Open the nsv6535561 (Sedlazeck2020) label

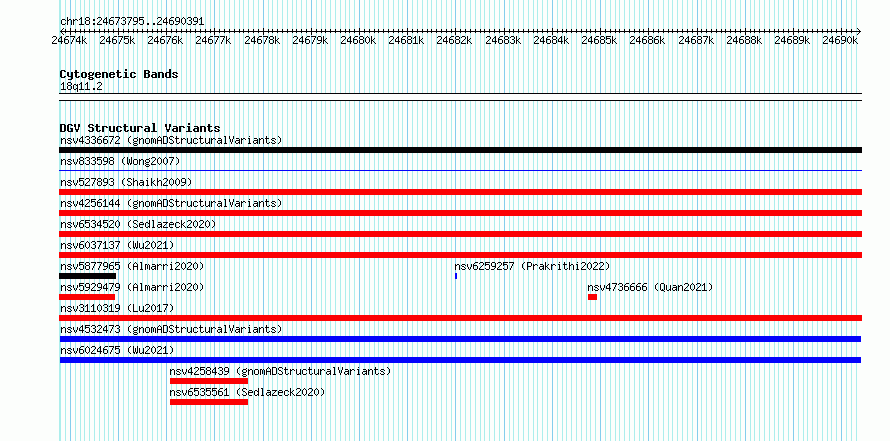(x=247, y=392)
